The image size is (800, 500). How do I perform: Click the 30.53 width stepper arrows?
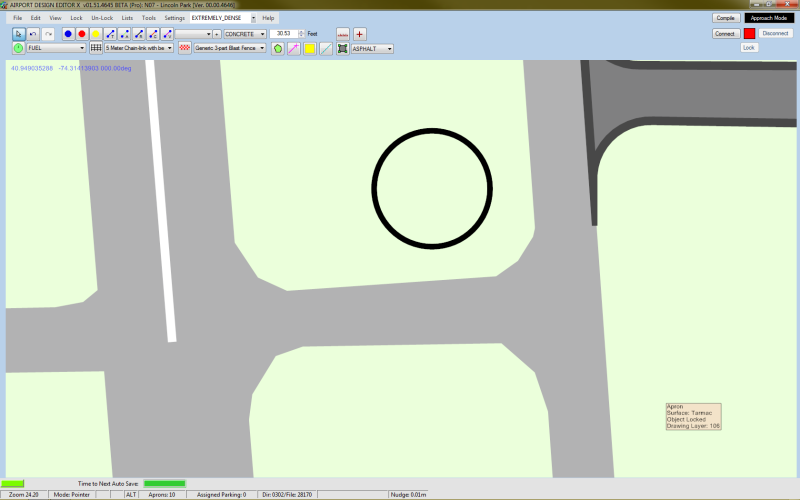(x=302, y=34)
